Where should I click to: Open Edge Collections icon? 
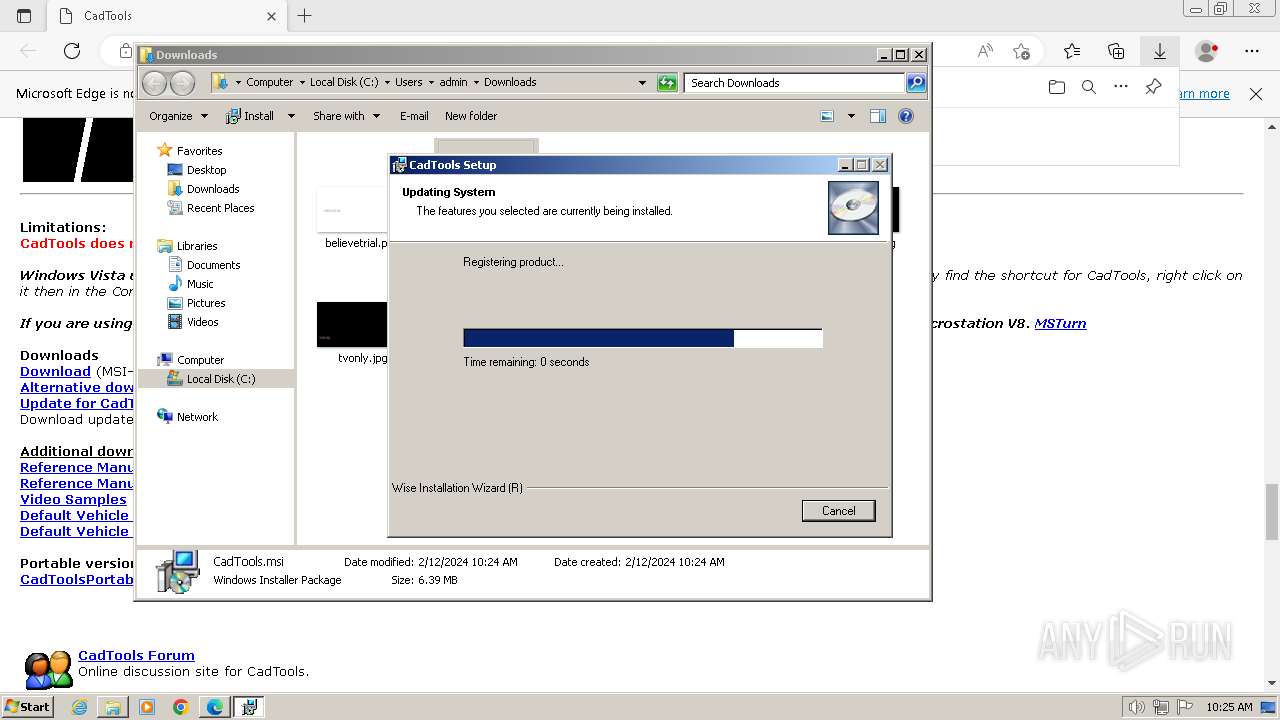click(1116, 51)
